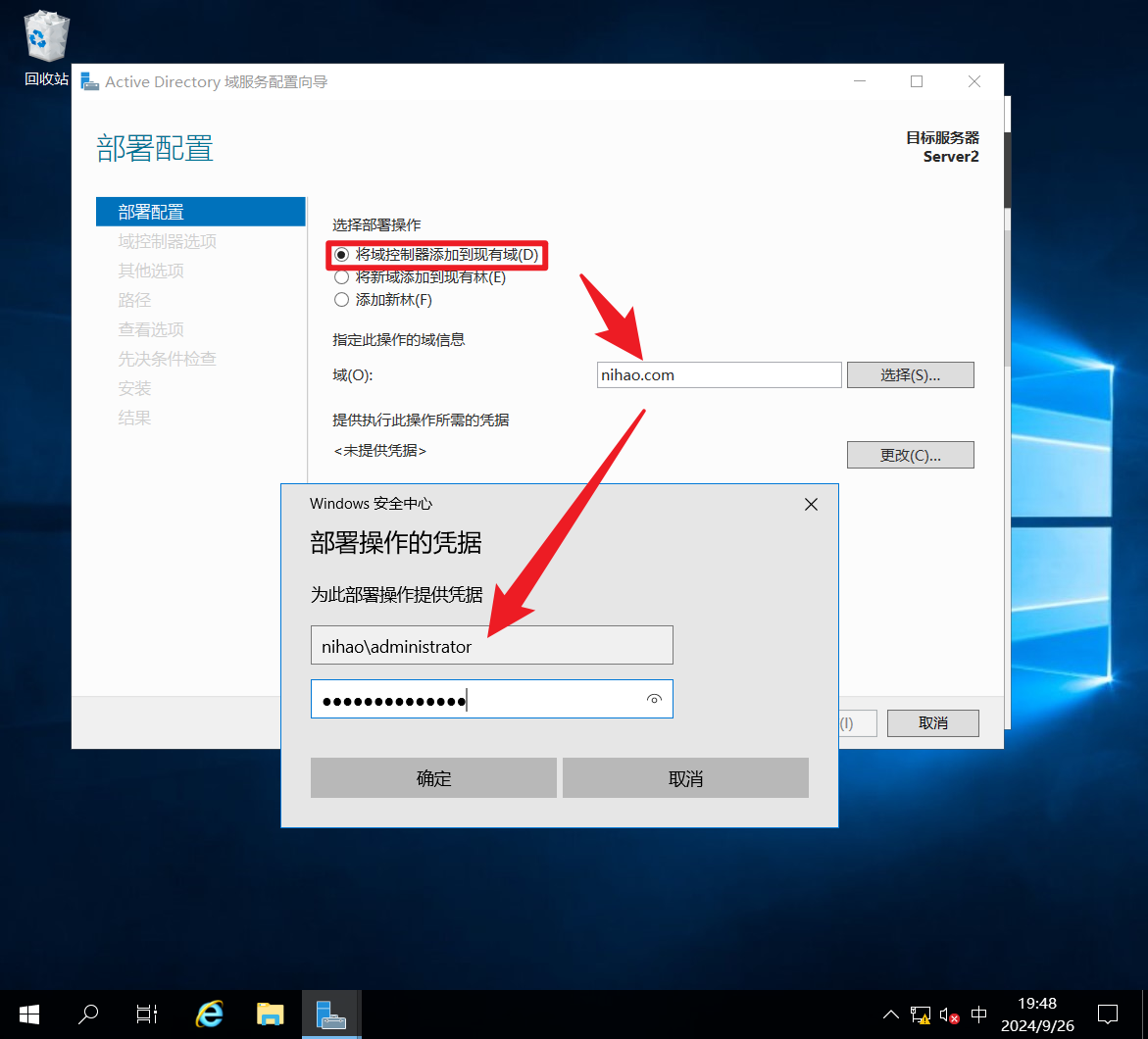Viewport: 1148px width, 1039px height.
Task: Select 先决条件检查 in the sidebar
Action: pyautogui.click(x=167, y=359)
